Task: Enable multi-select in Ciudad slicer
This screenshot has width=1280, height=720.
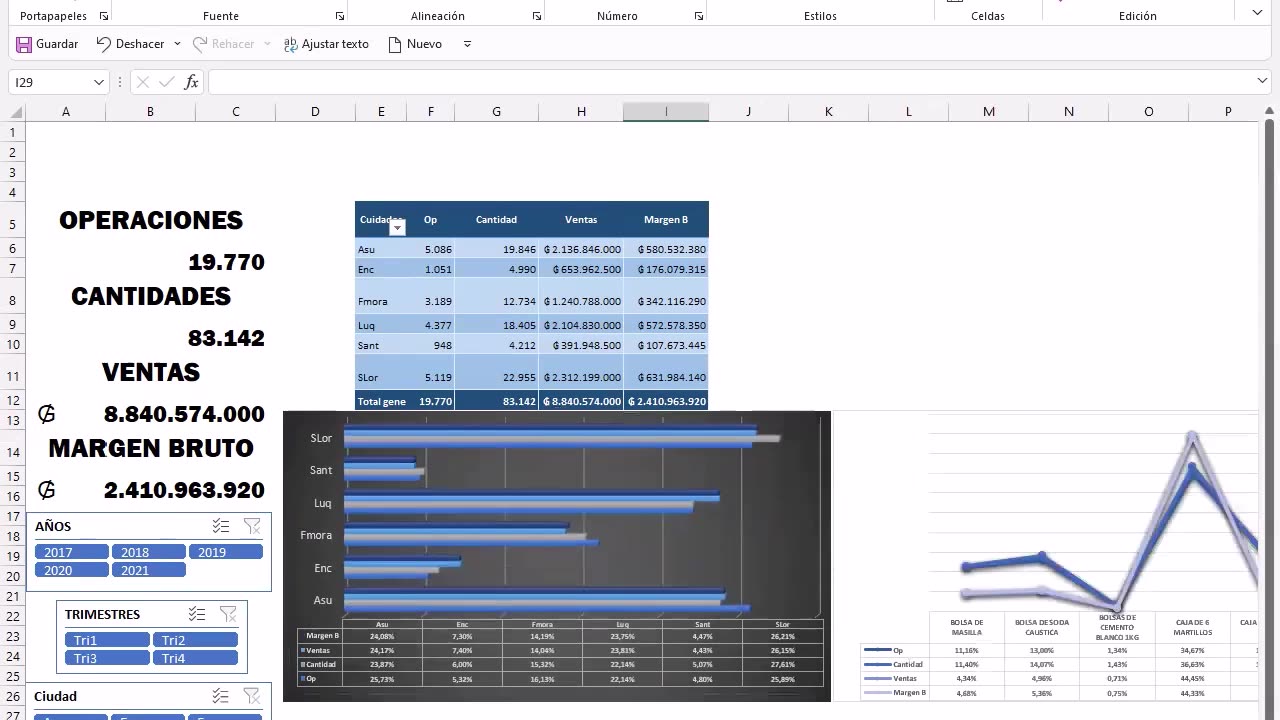Action: coord(221,696)
